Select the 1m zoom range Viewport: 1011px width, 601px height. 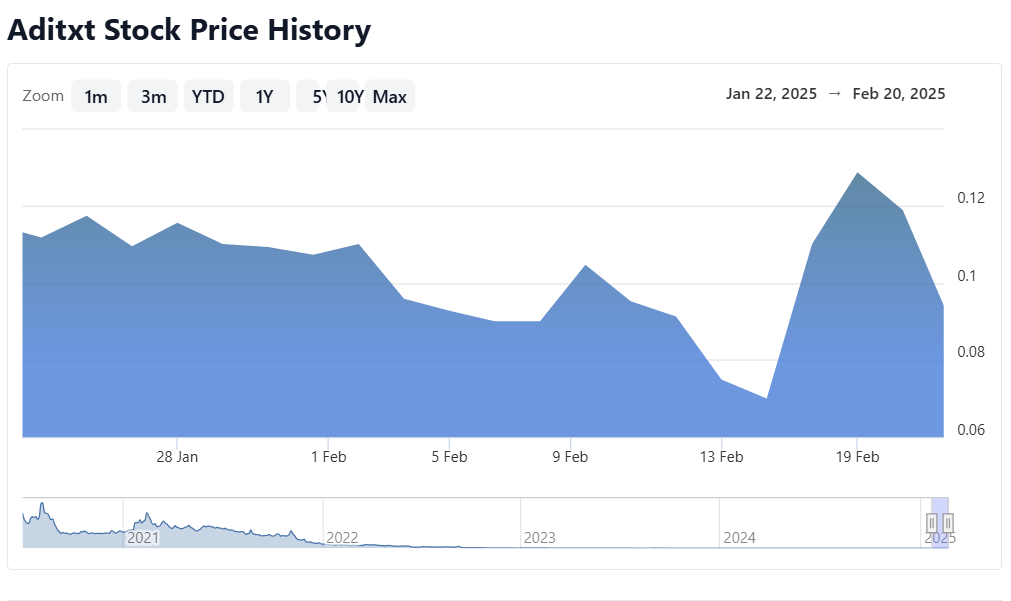(x=96, y=97)
